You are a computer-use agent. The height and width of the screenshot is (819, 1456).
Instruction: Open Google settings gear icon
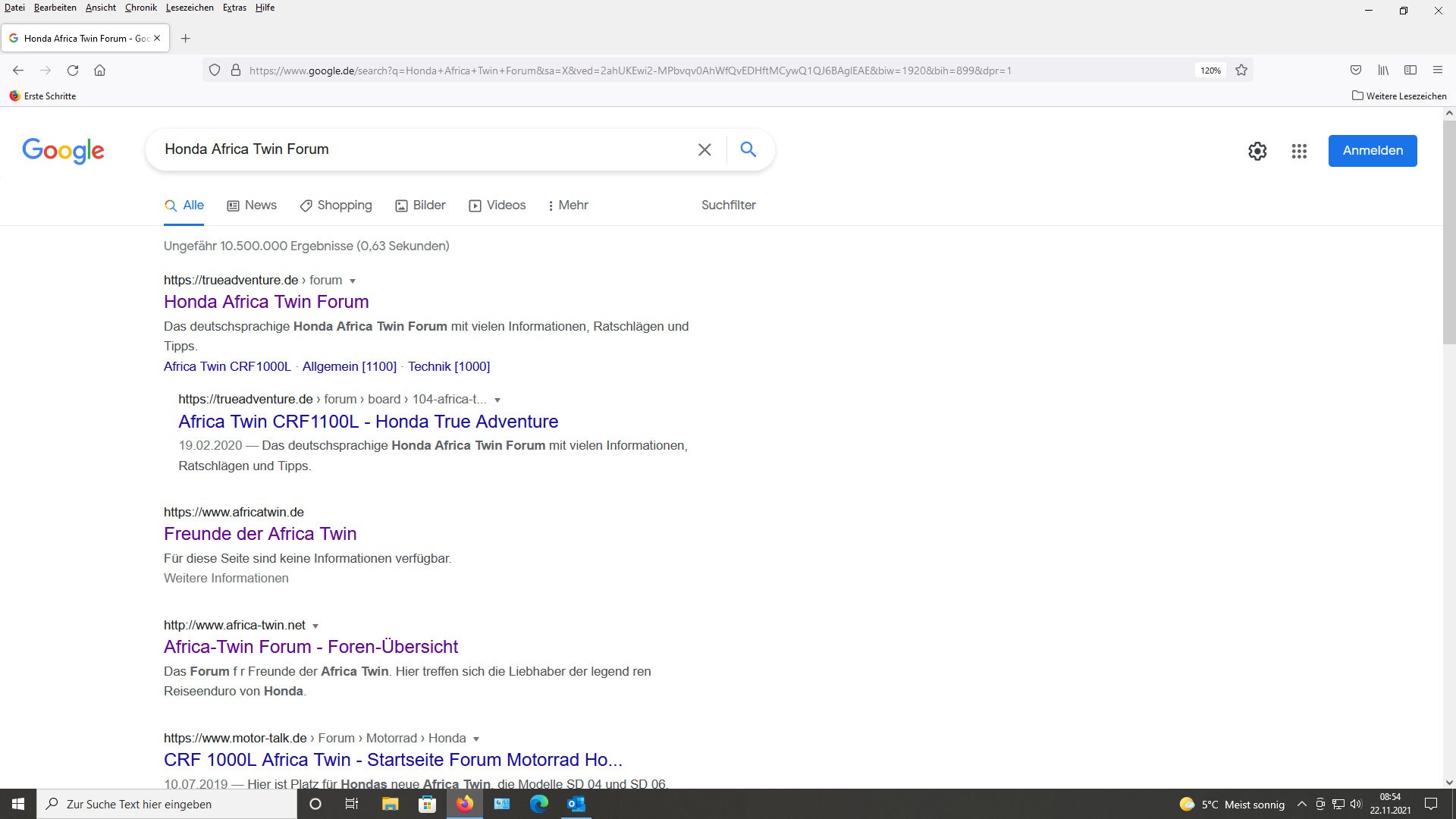coord(1257,151)
